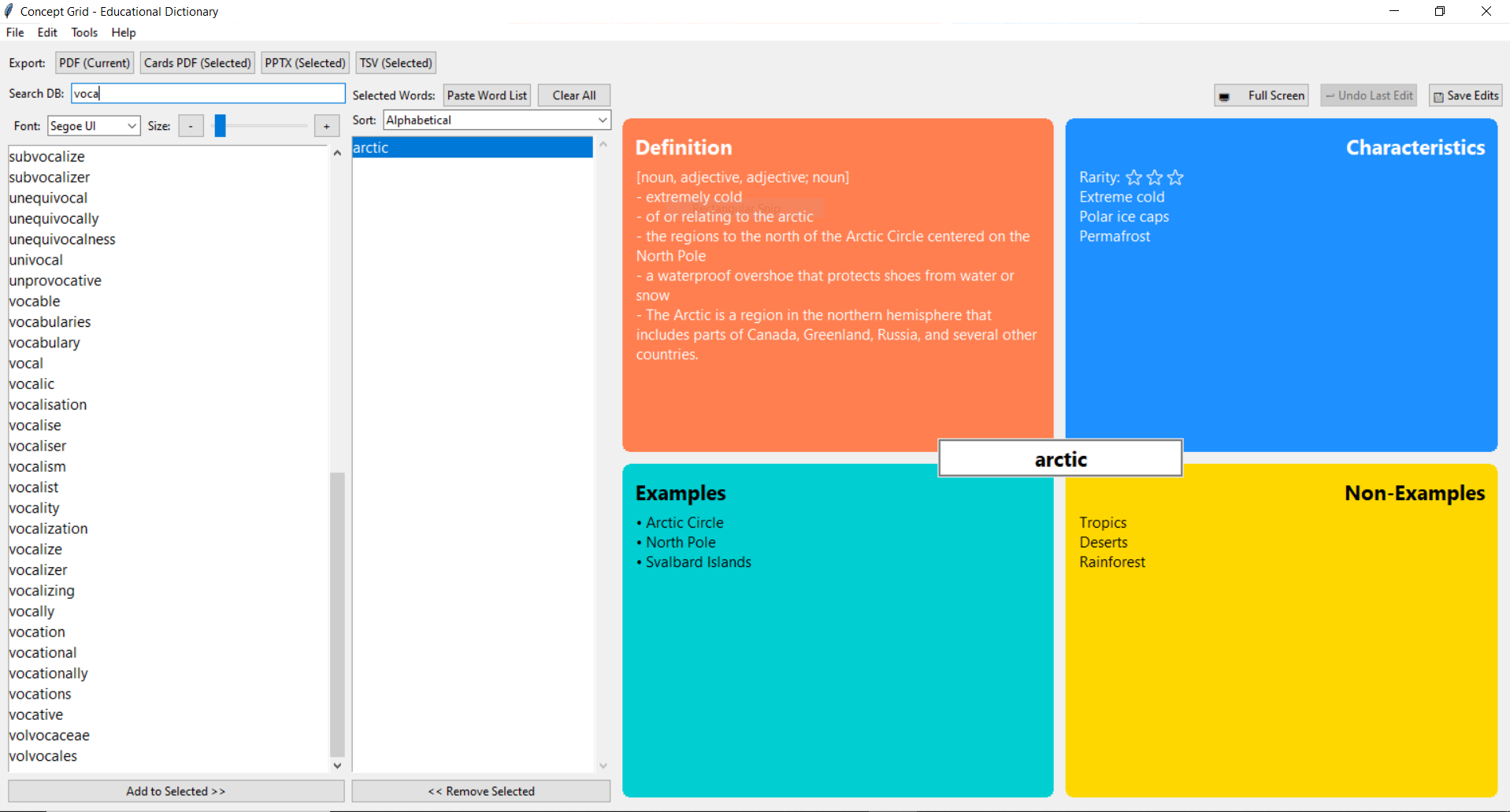Open the Help menu
This screenshot has width=1510, height=812.
coord(123,32)
